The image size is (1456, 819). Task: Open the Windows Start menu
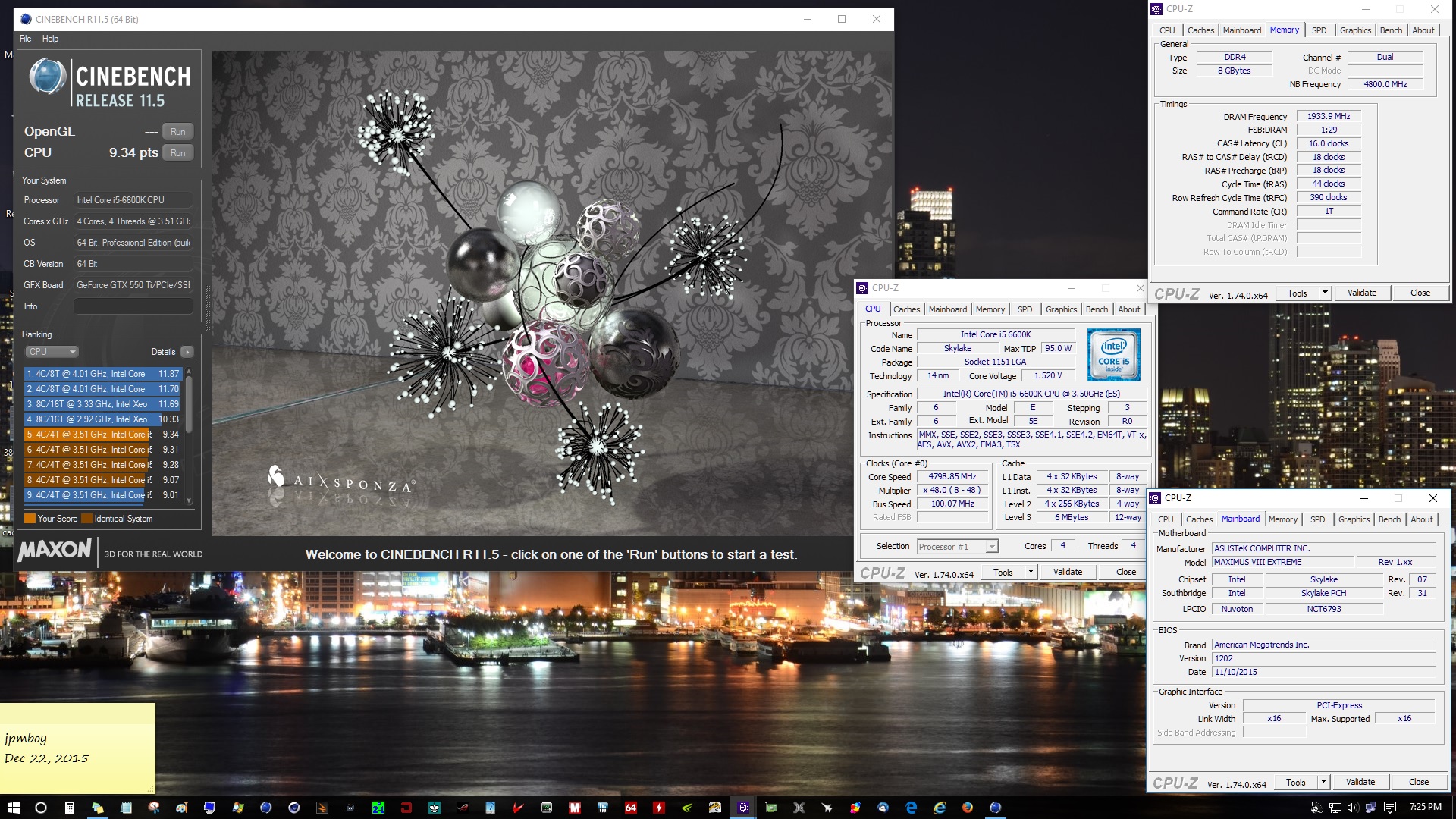13,808
